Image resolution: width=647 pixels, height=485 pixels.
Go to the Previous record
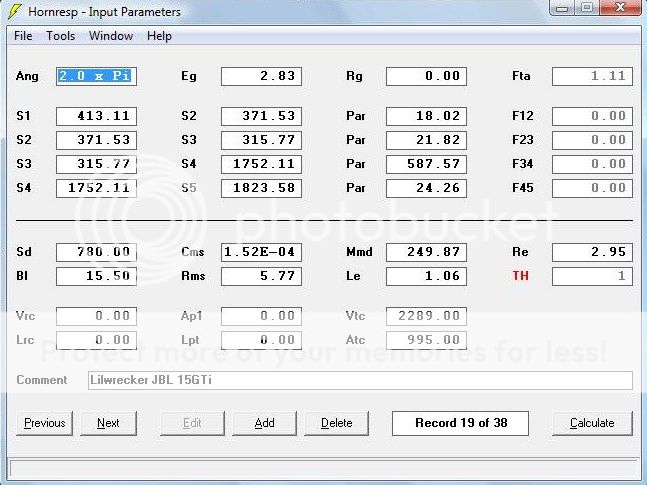pos(45,423)
